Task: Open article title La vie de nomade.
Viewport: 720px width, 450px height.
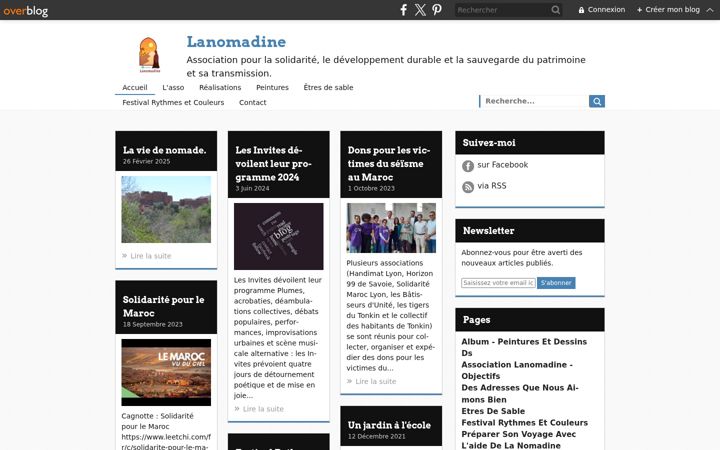Action: click(164, 150)
